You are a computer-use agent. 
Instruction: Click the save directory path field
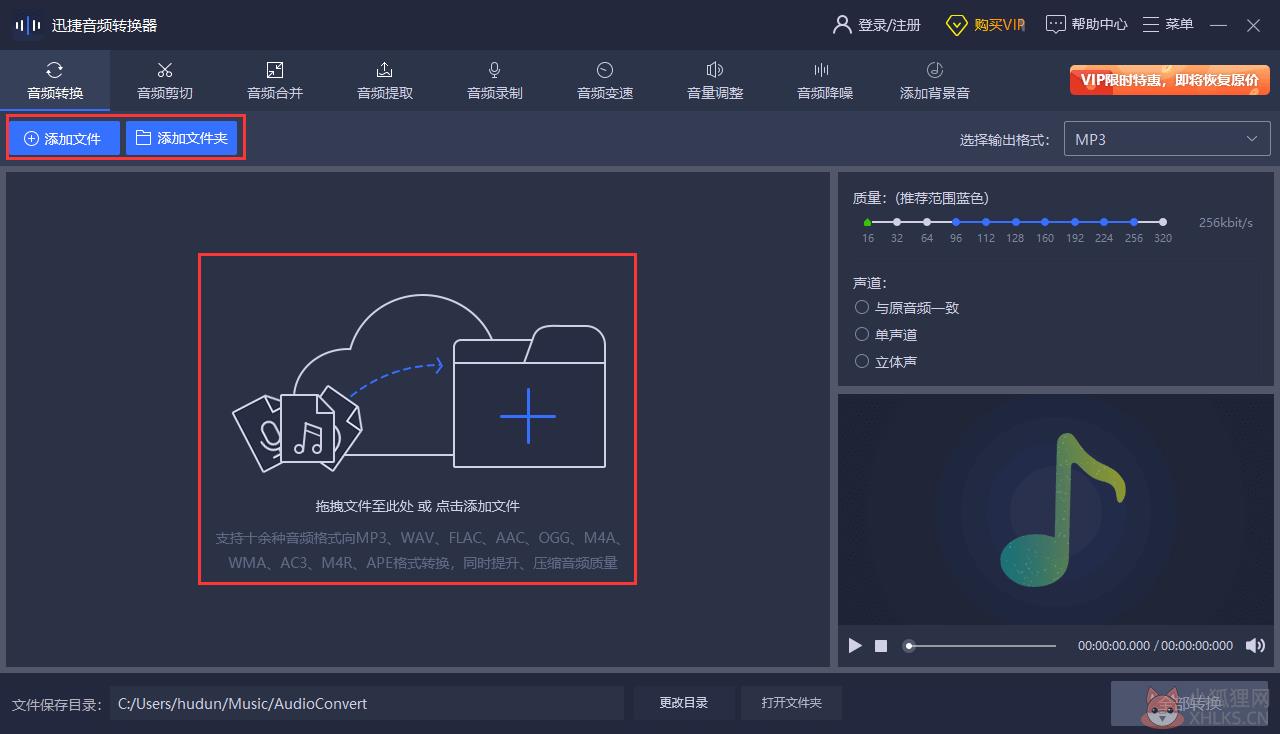[x=367, y=703]
